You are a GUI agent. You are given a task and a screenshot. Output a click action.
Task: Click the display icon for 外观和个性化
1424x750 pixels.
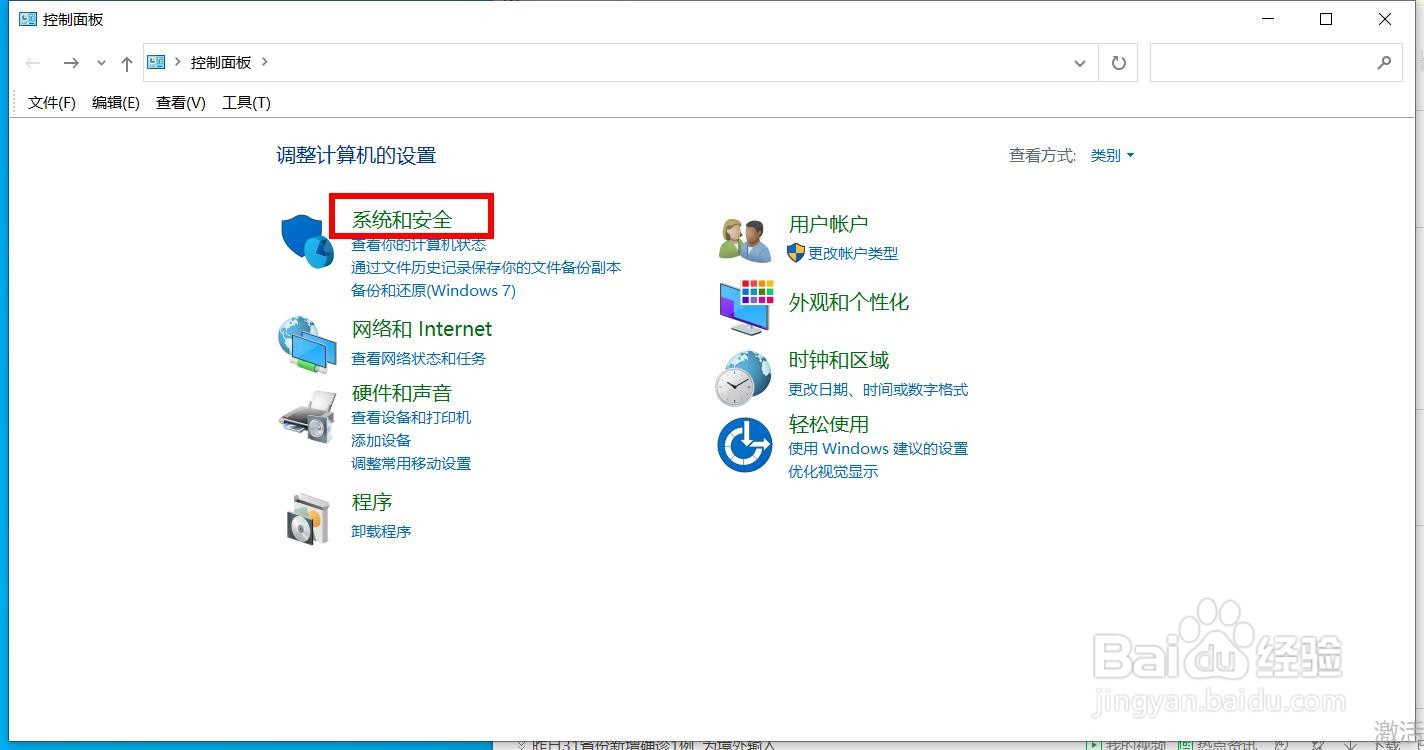[745, 306]
